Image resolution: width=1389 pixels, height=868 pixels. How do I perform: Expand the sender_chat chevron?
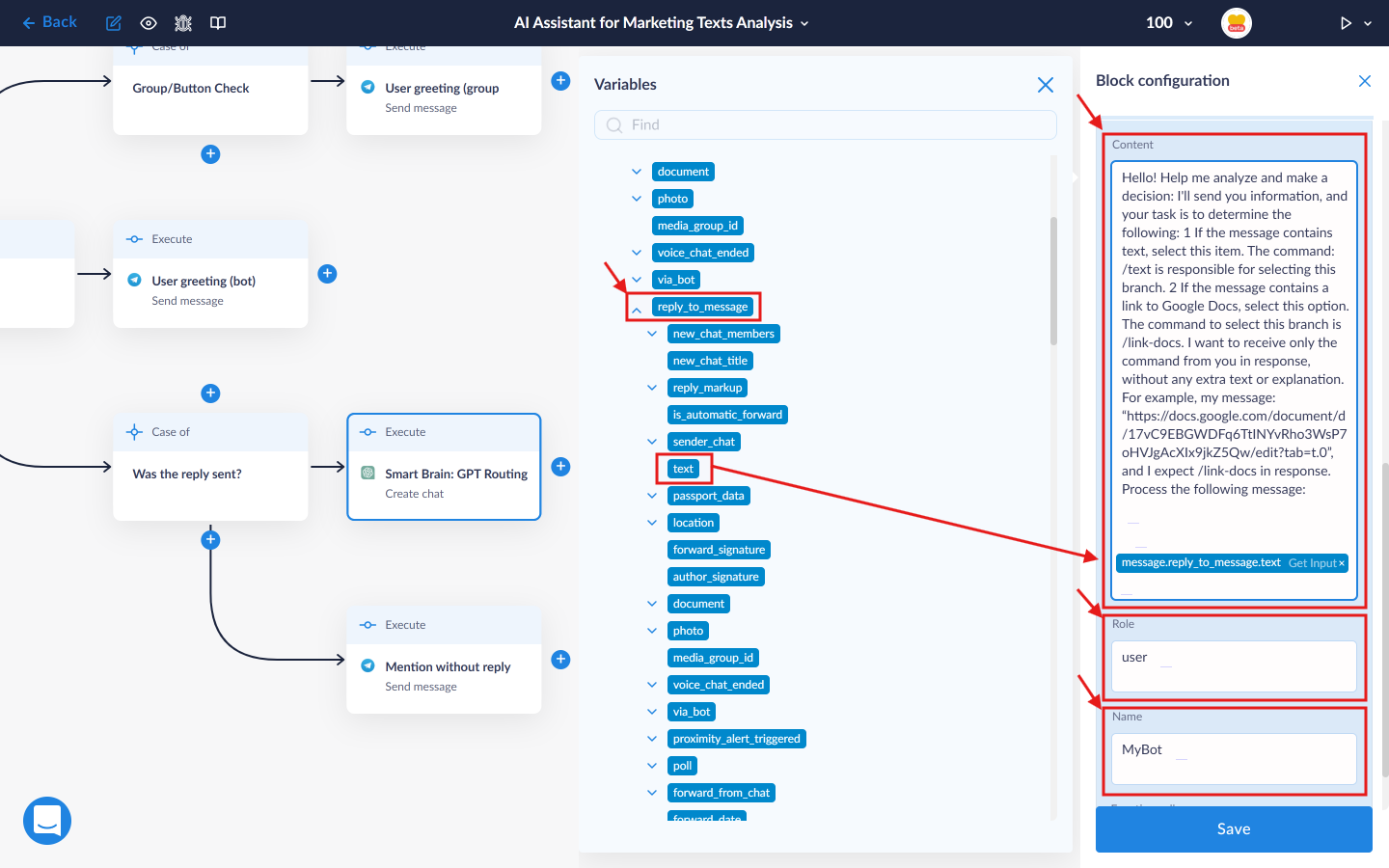coord(652,442)
